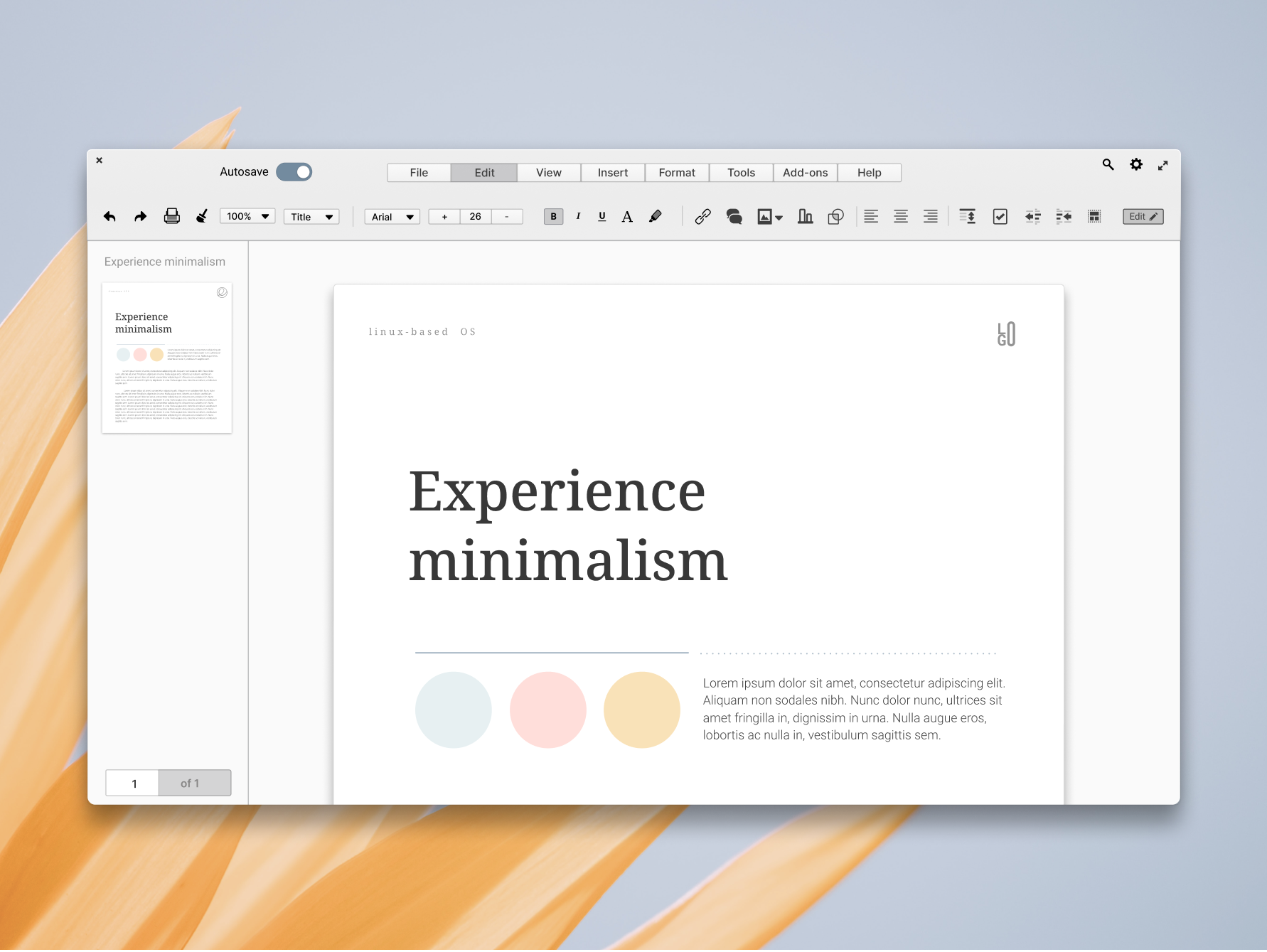Image resolution: width=1267 pixels, height=952 pixels.
Task: Add a comment using speech bubble icon
Action: point(734,217)
